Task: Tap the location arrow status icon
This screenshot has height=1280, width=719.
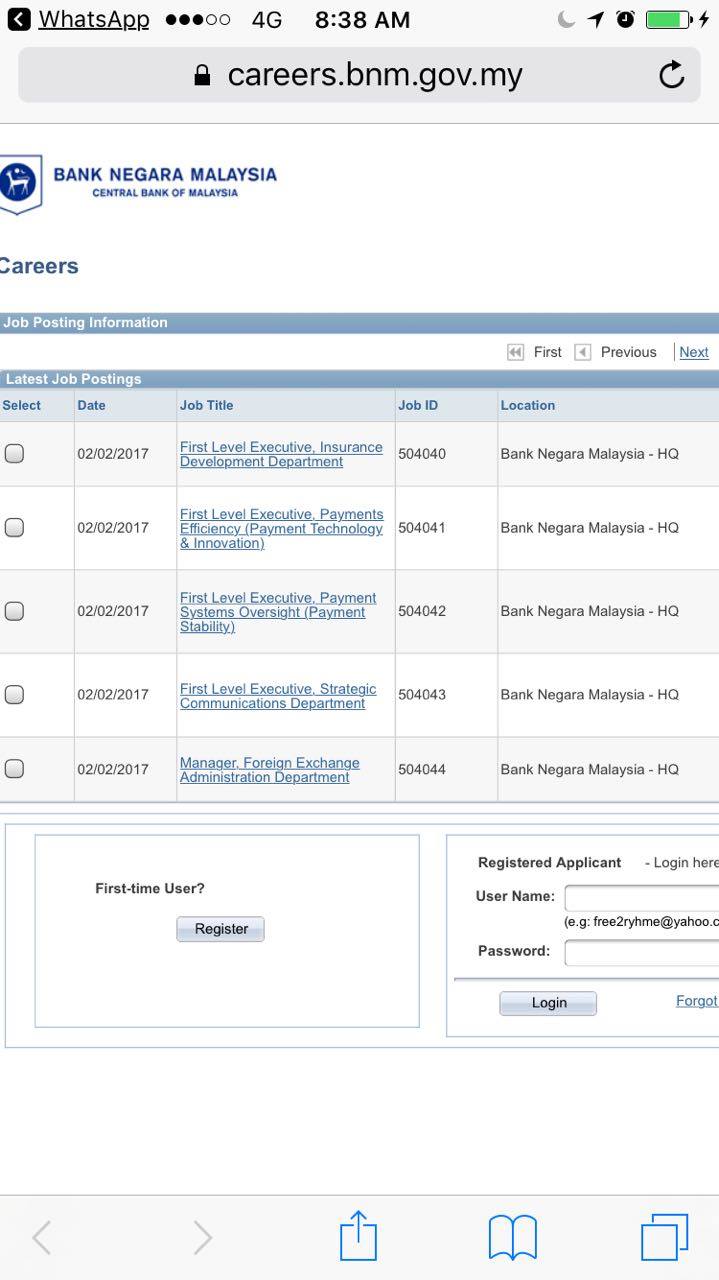Action: pyautogui.click(x=596, y=19)
